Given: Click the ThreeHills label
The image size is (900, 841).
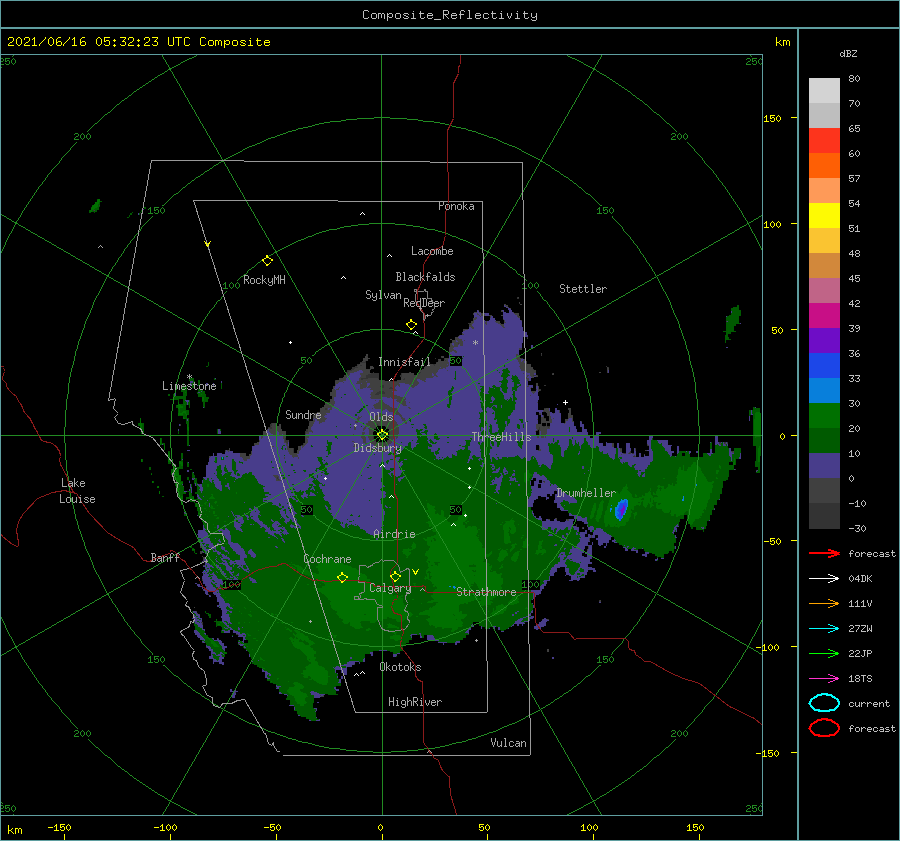Looking at the screenshot, I should click(501, 437).
